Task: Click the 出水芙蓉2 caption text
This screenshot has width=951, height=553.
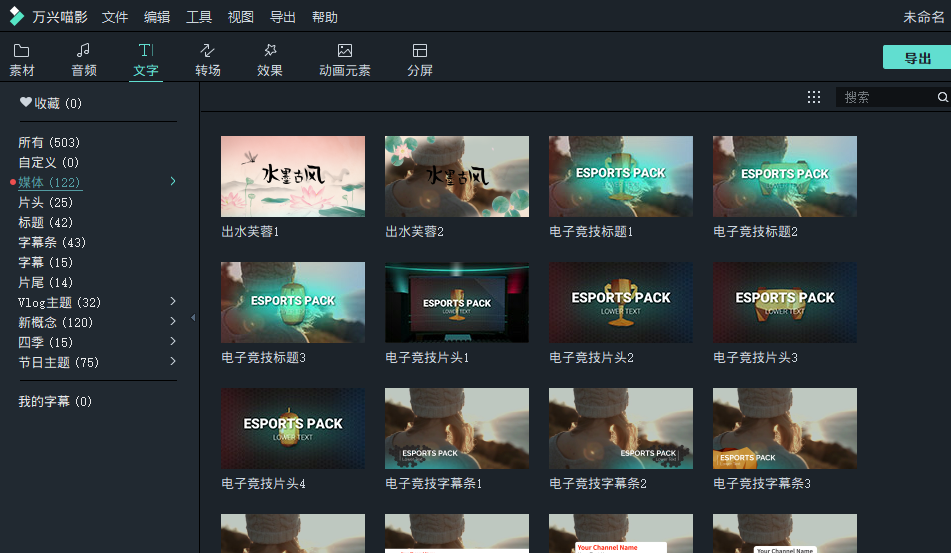Action: tap(414, 232)
